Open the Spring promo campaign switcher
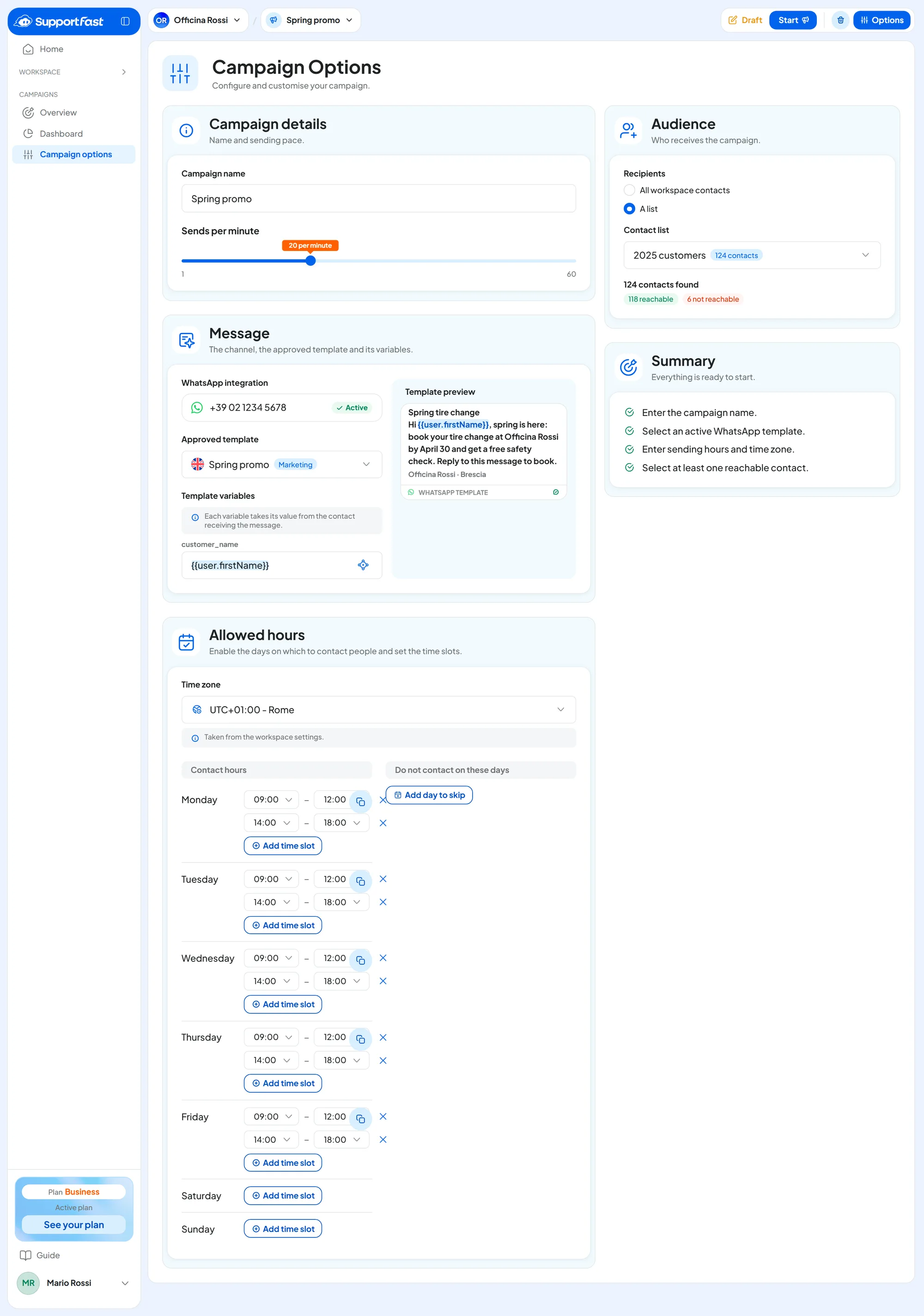The height and width of the screenshot is (1316, 924). point(311,20)
